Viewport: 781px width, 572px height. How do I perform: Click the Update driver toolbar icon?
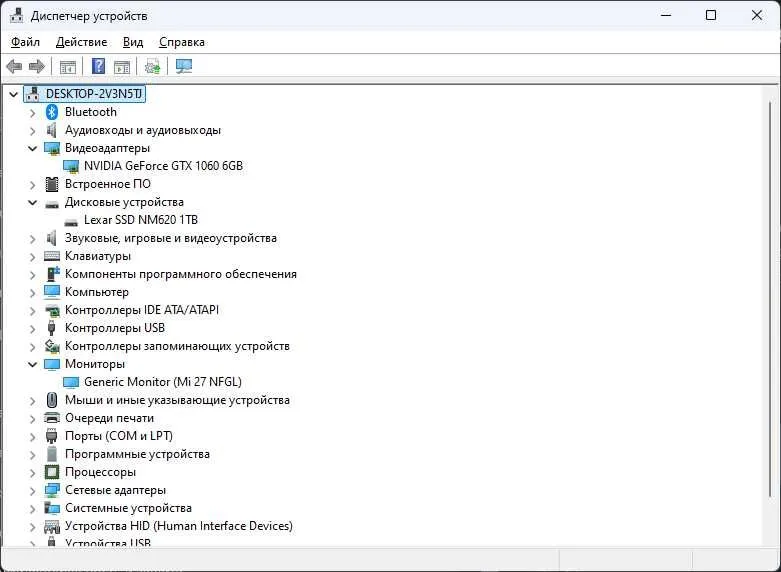152,66
